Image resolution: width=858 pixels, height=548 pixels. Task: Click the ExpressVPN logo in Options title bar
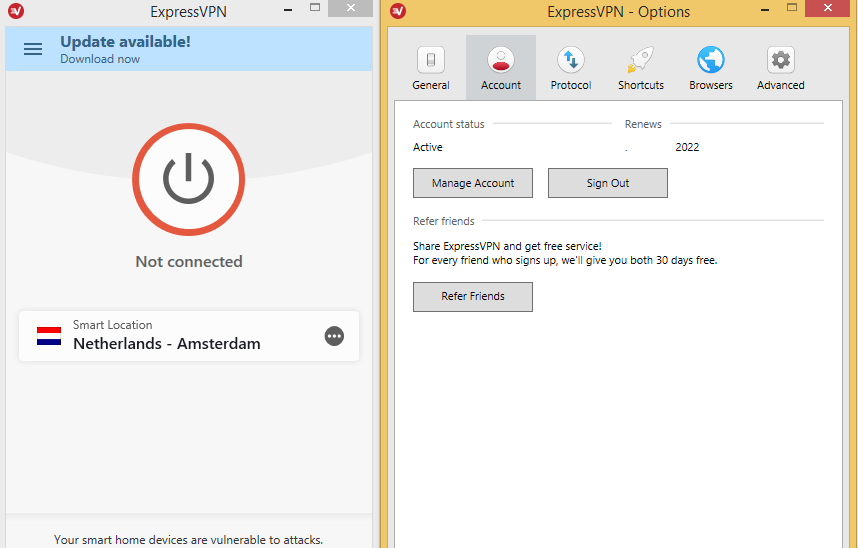pos(398,10)
